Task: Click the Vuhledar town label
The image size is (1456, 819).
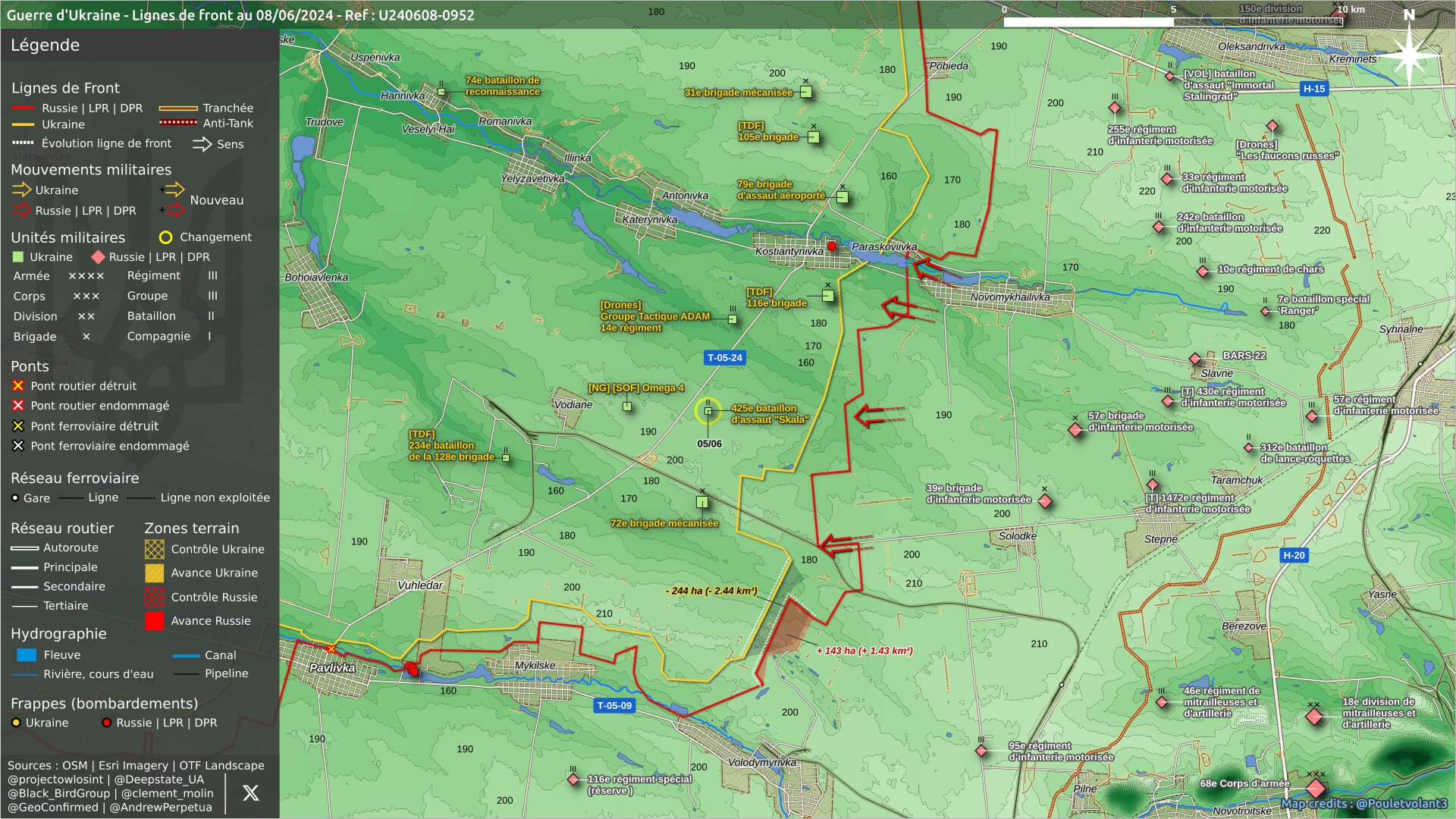Action: click(420, 585)
